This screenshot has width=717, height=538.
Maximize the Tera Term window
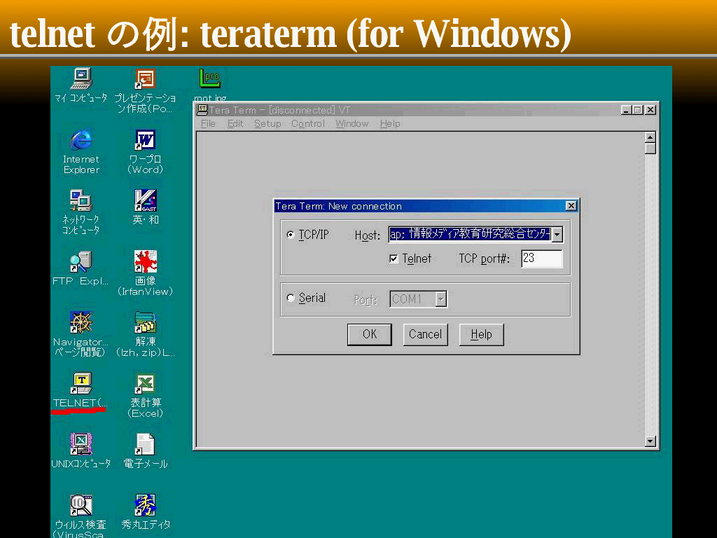pos(636,110)
